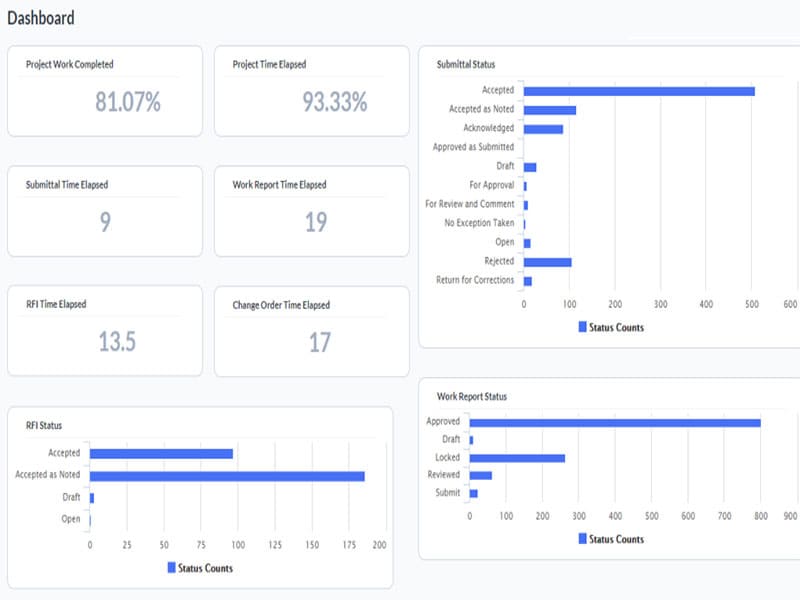800x600 pixels.
Task: Click the Work Report Time Elapsed value 19
Action: 316,221
